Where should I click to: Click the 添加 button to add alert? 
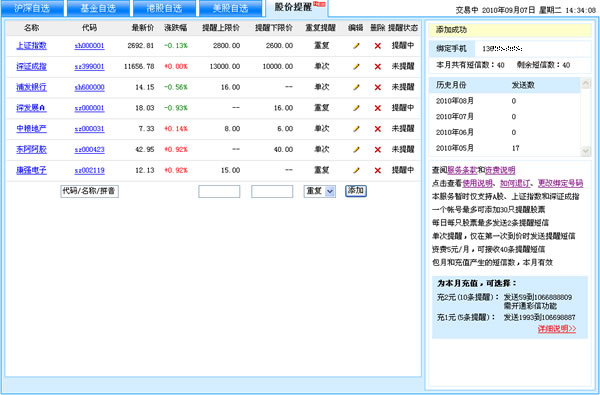[x=356, y=191]
